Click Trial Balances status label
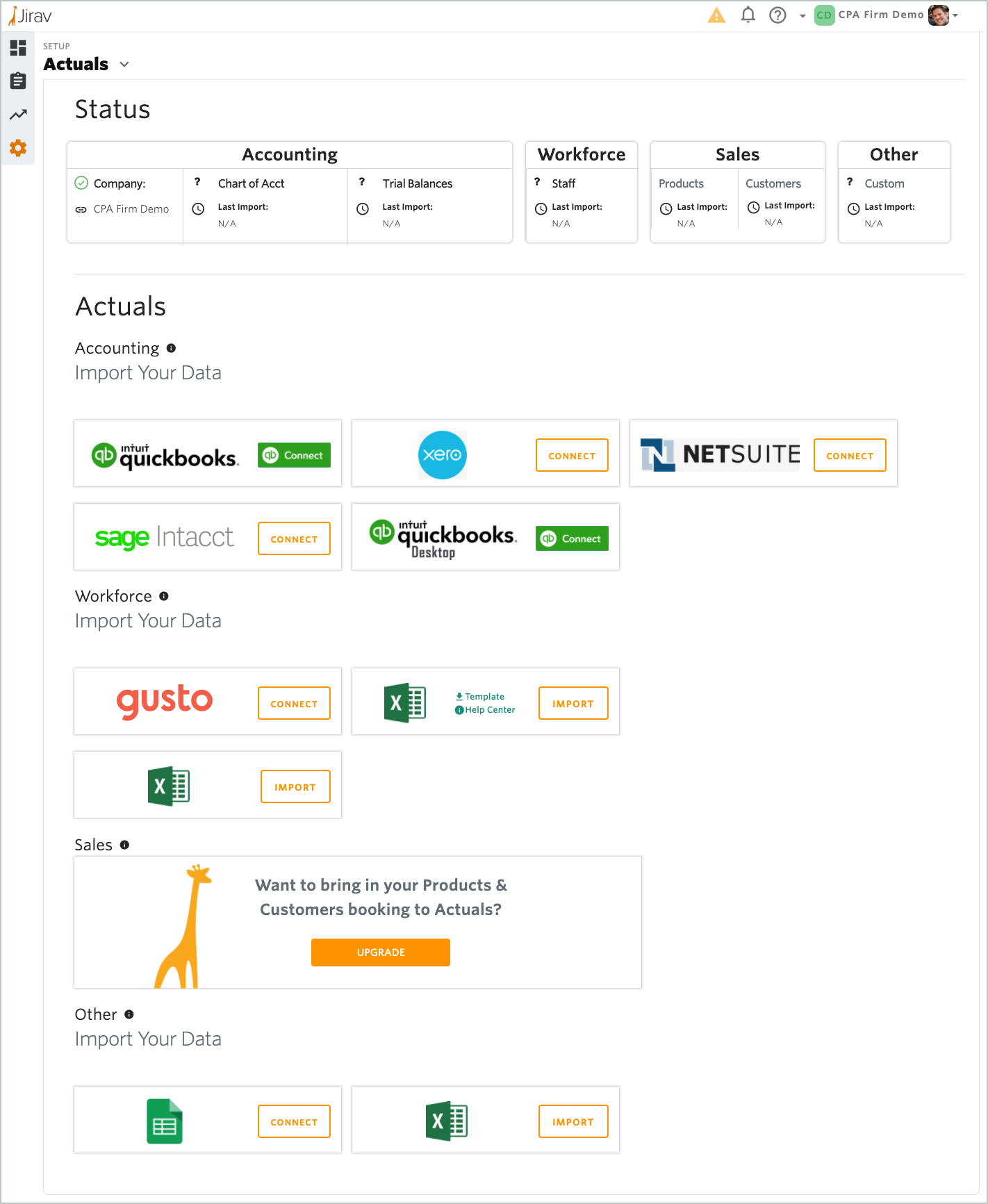The image size is (988, 1204). (x=417, y=183)
